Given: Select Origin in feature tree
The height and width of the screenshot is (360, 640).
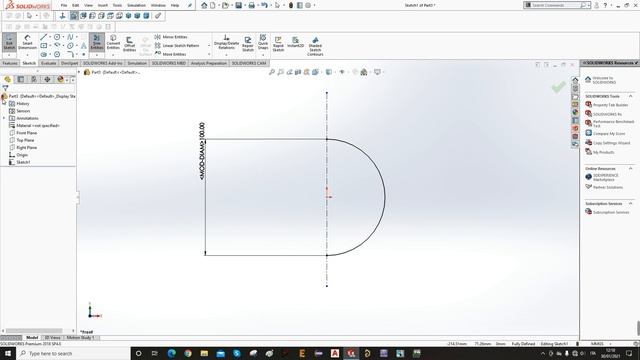Looking at the screenshot, I should tap(18, 155).
